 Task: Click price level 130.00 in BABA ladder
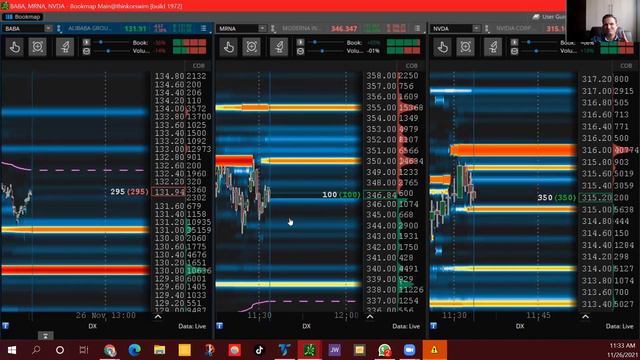(x=169, y=271)
